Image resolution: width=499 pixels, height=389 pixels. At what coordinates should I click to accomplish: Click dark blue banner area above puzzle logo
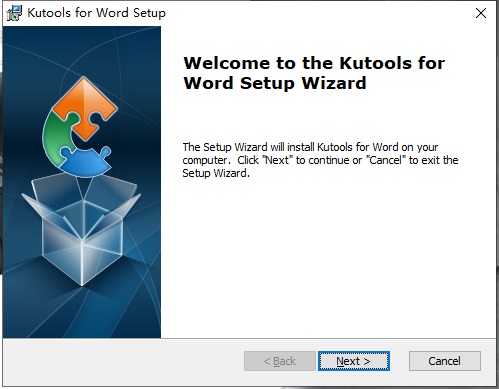pos(82,50)
